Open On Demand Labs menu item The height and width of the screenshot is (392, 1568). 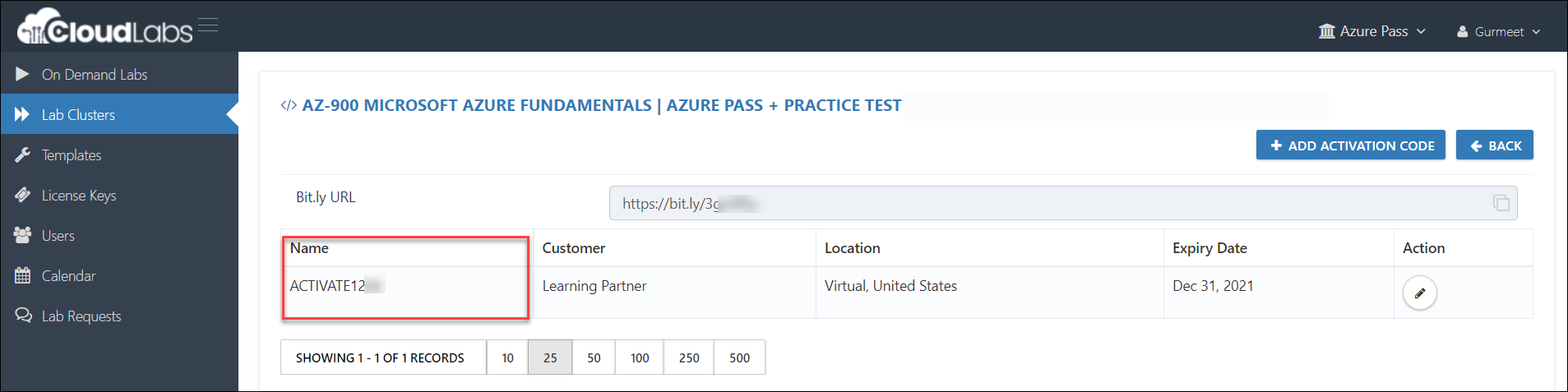coord(119,74)
